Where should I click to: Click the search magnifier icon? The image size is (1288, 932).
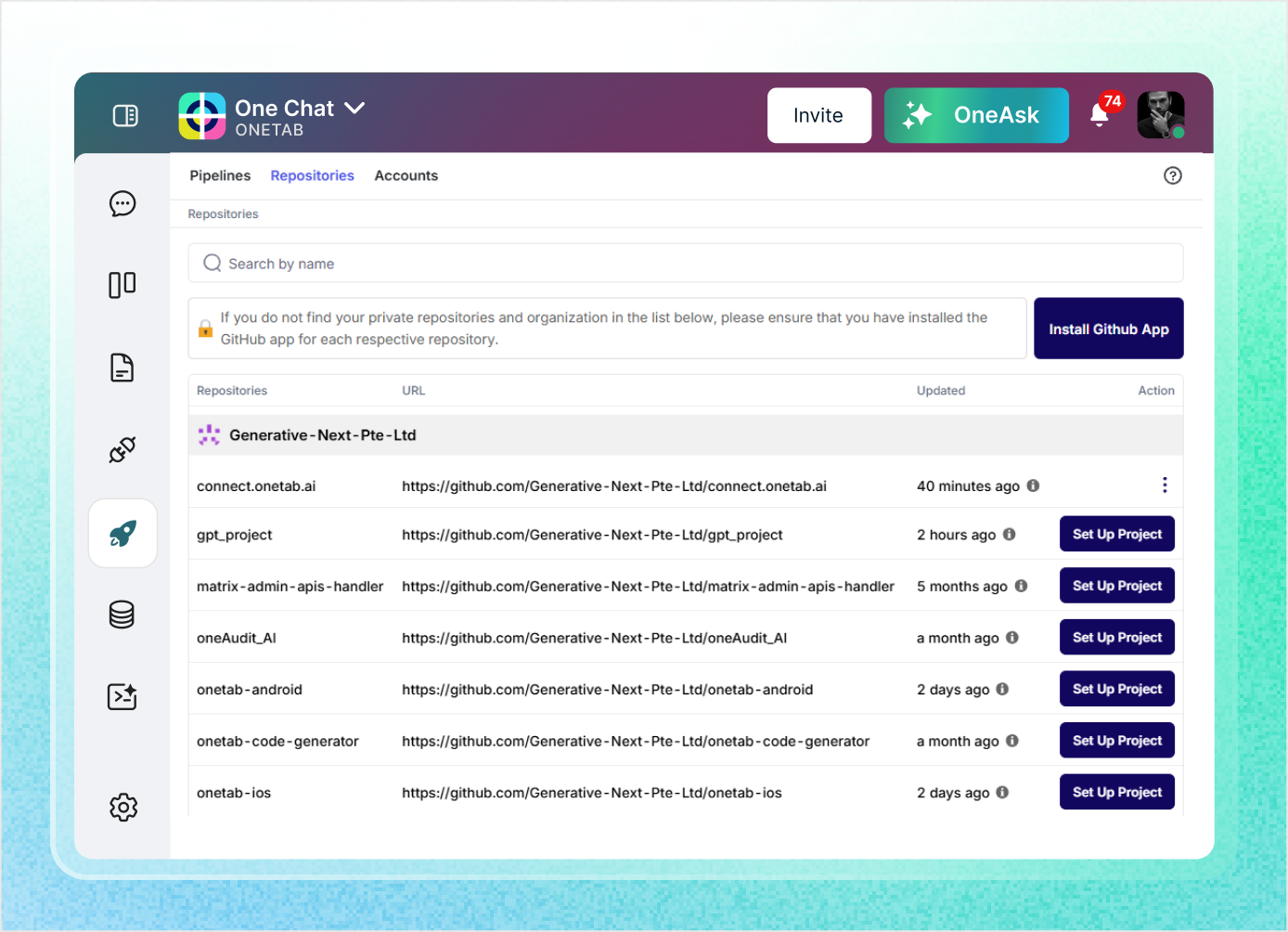pos(213,263)
